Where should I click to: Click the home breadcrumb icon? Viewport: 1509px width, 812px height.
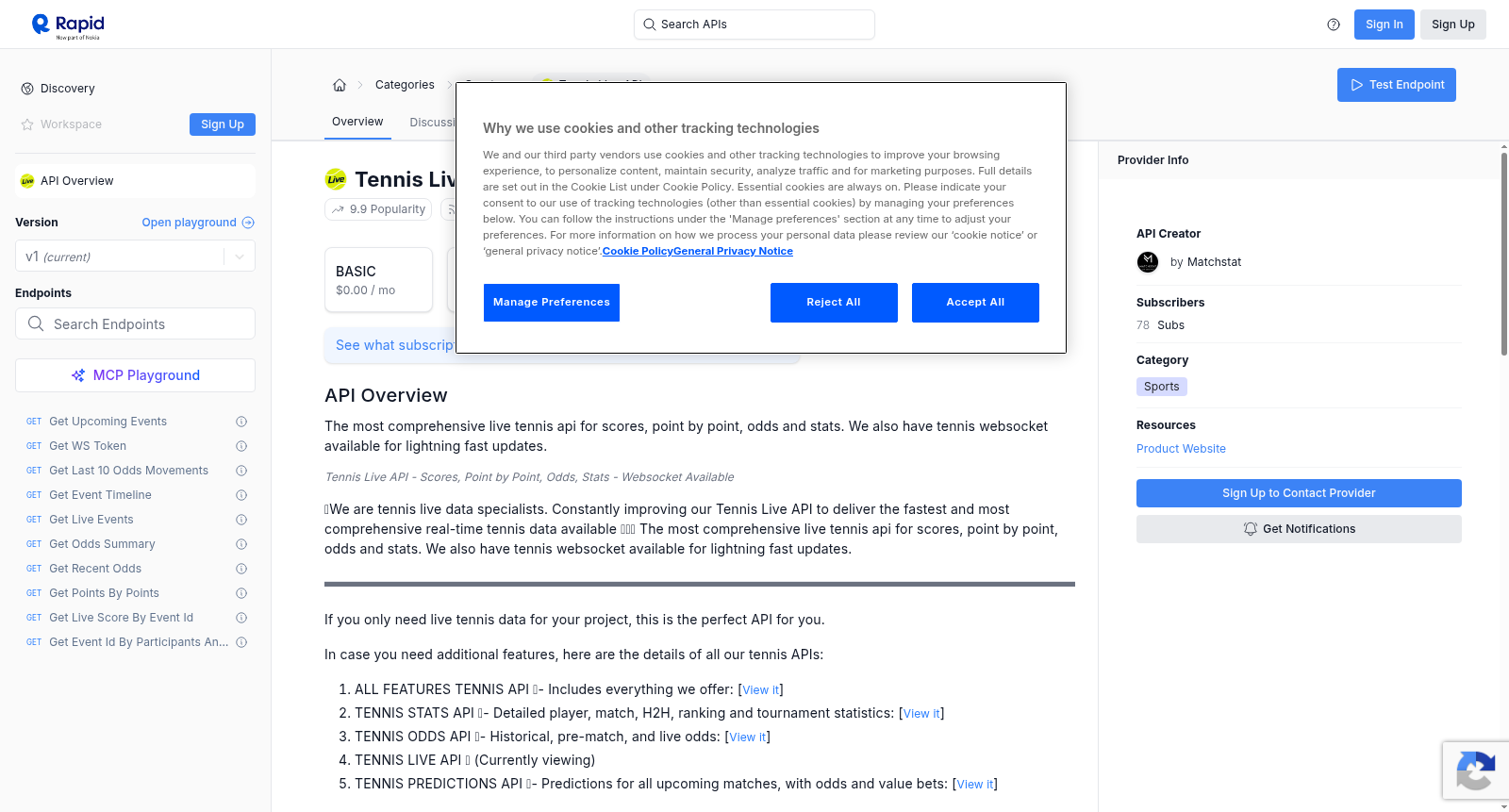340,85
